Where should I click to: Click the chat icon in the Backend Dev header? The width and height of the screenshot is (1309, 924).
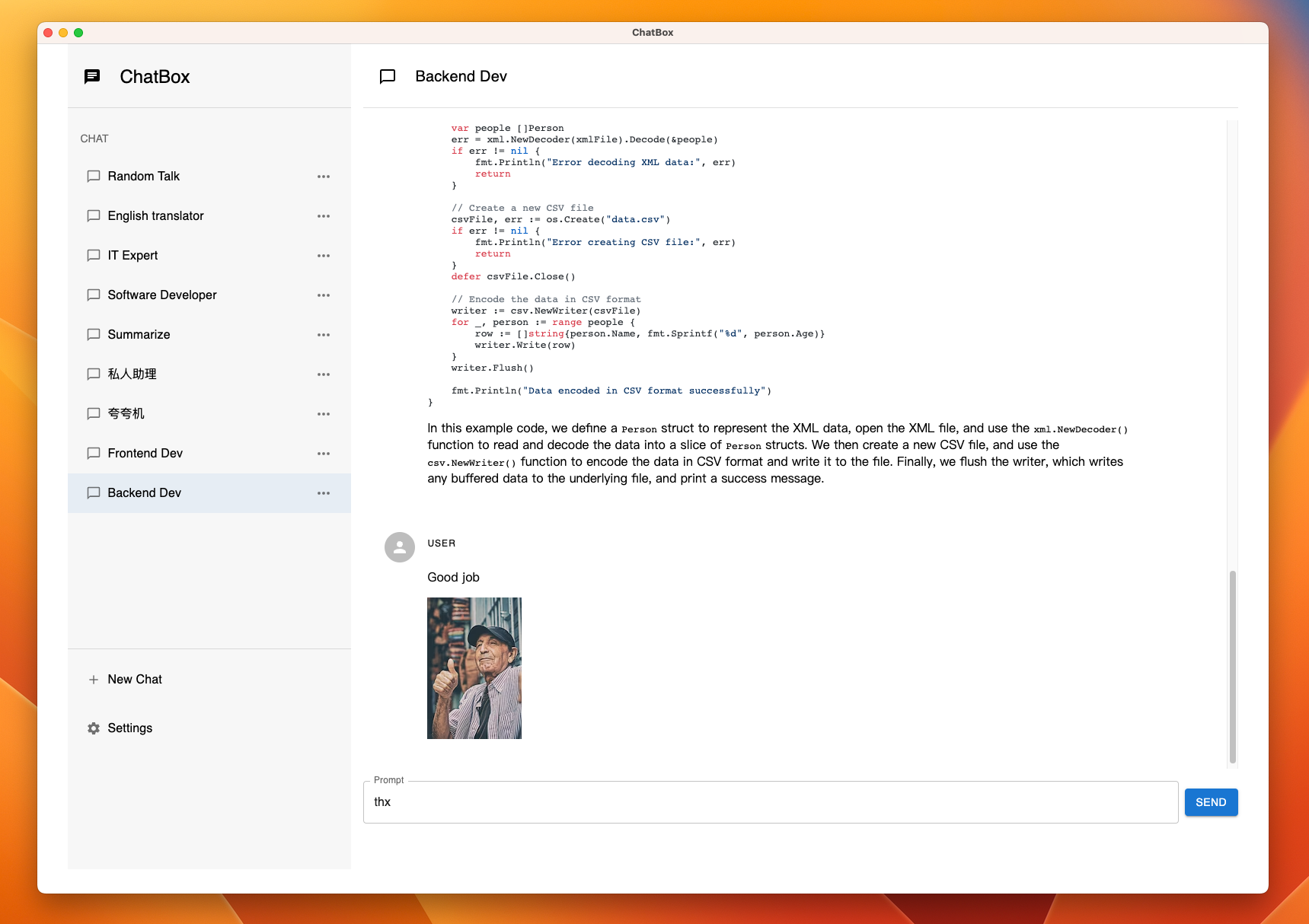[x=387, y=76]
